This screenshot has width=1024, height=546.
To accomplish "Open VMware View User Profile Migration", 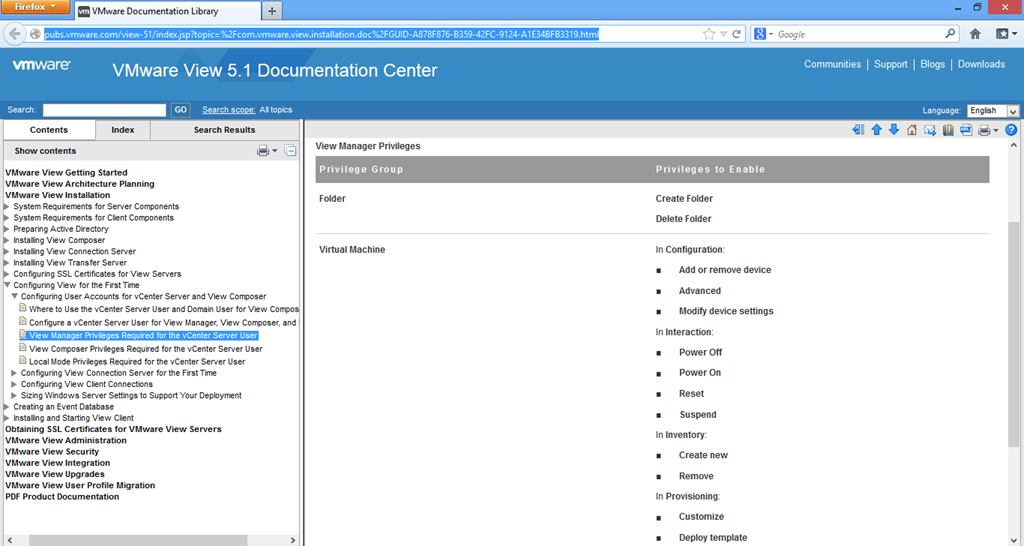I will pyautogui.click(x=80, y=485).
